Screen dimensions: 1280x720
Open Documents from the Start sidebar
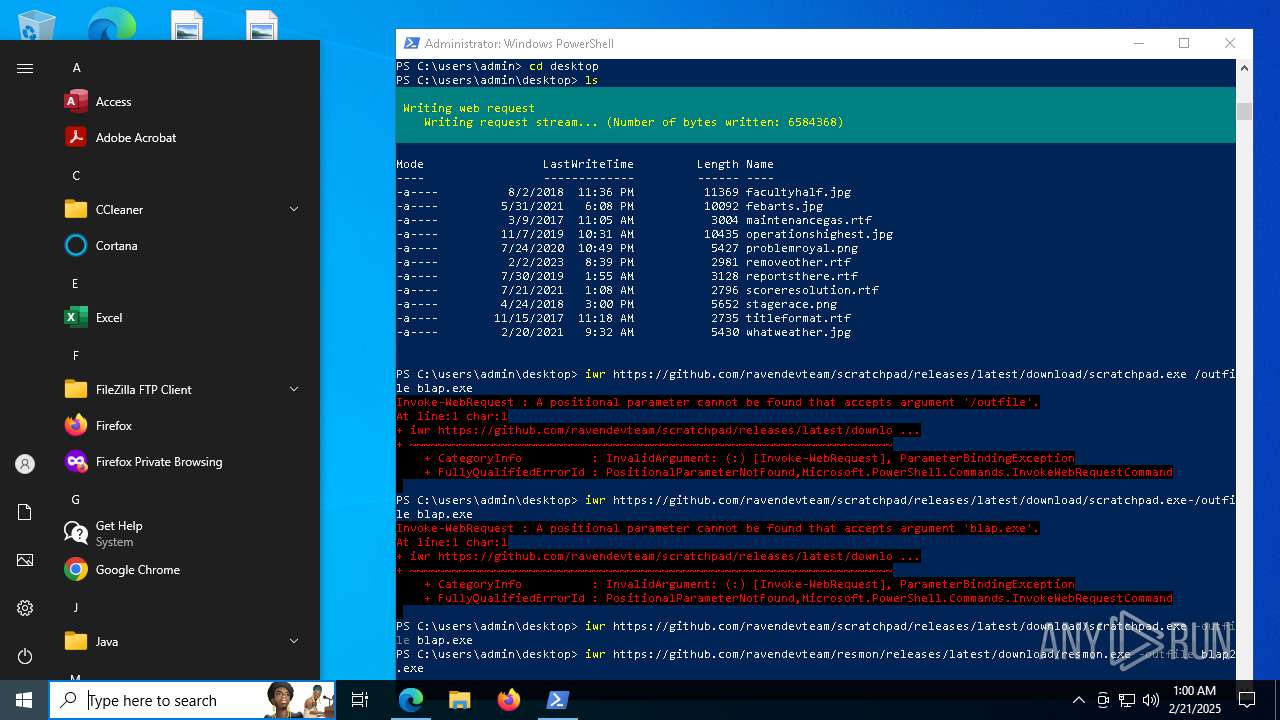(25, 512)
